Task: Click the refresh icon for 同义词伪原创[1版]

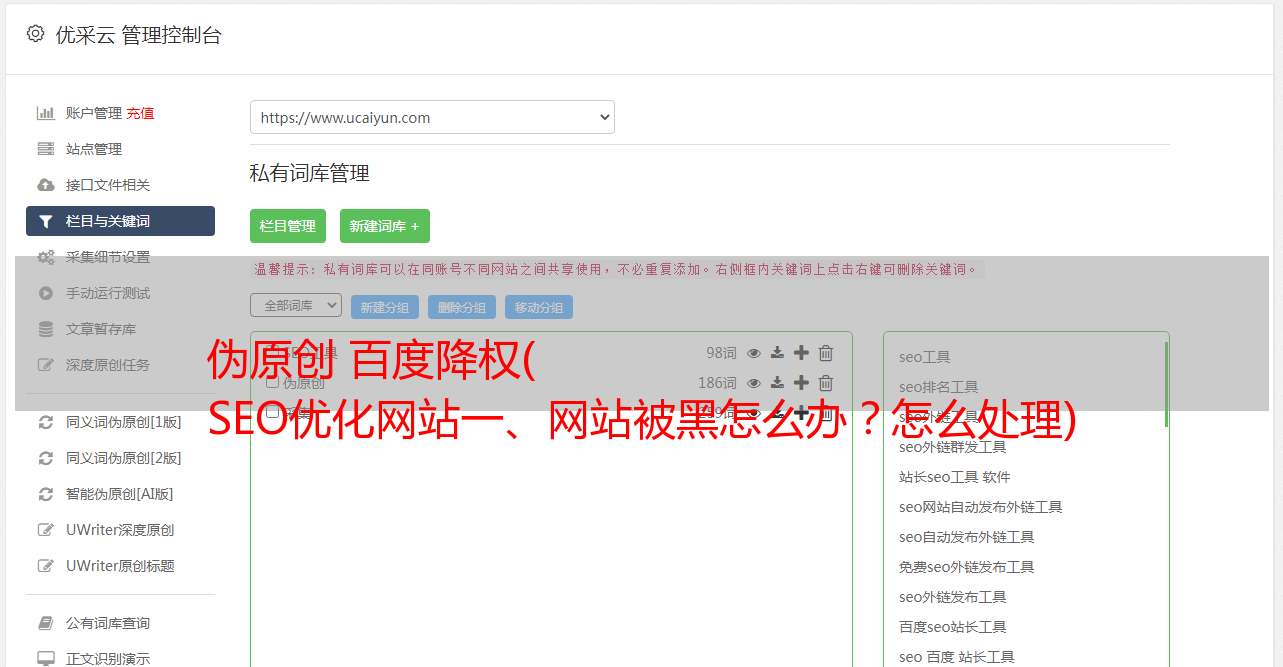Action: tap(46, 422)
